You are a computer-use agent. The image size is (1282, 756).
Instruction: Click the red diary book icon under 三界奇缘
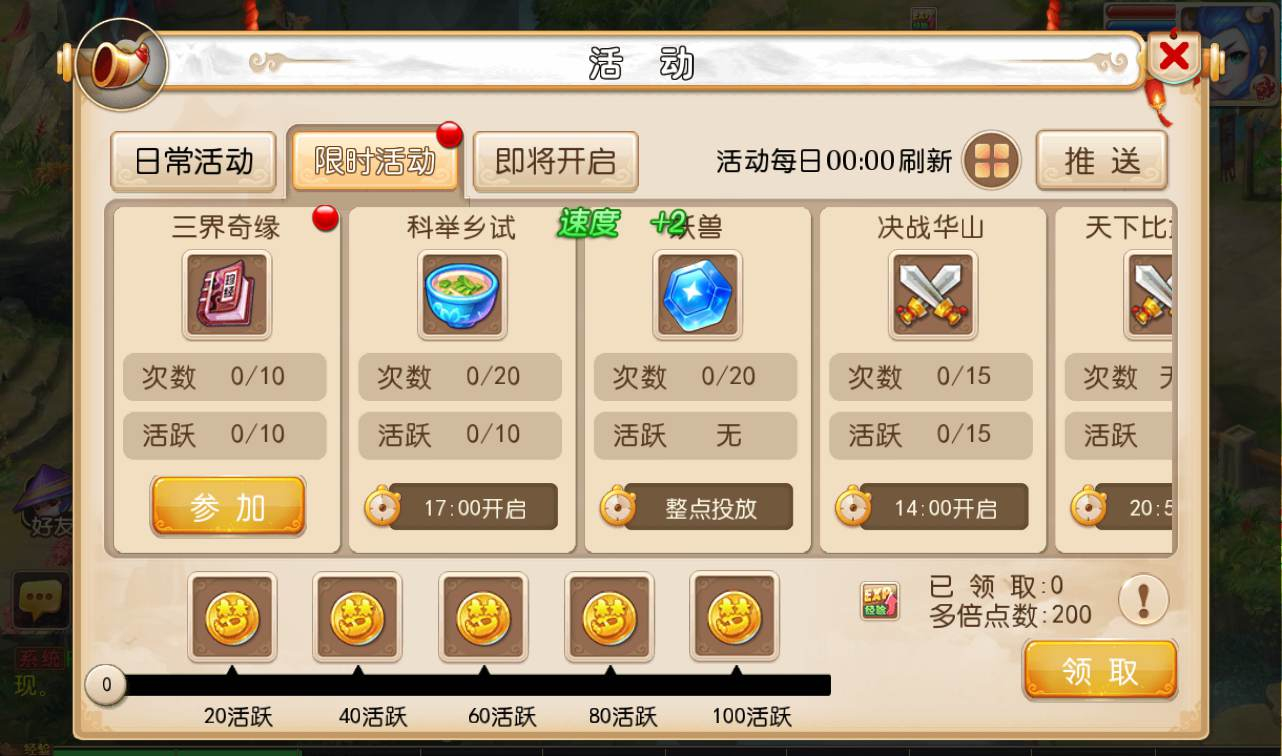(227, 294)
